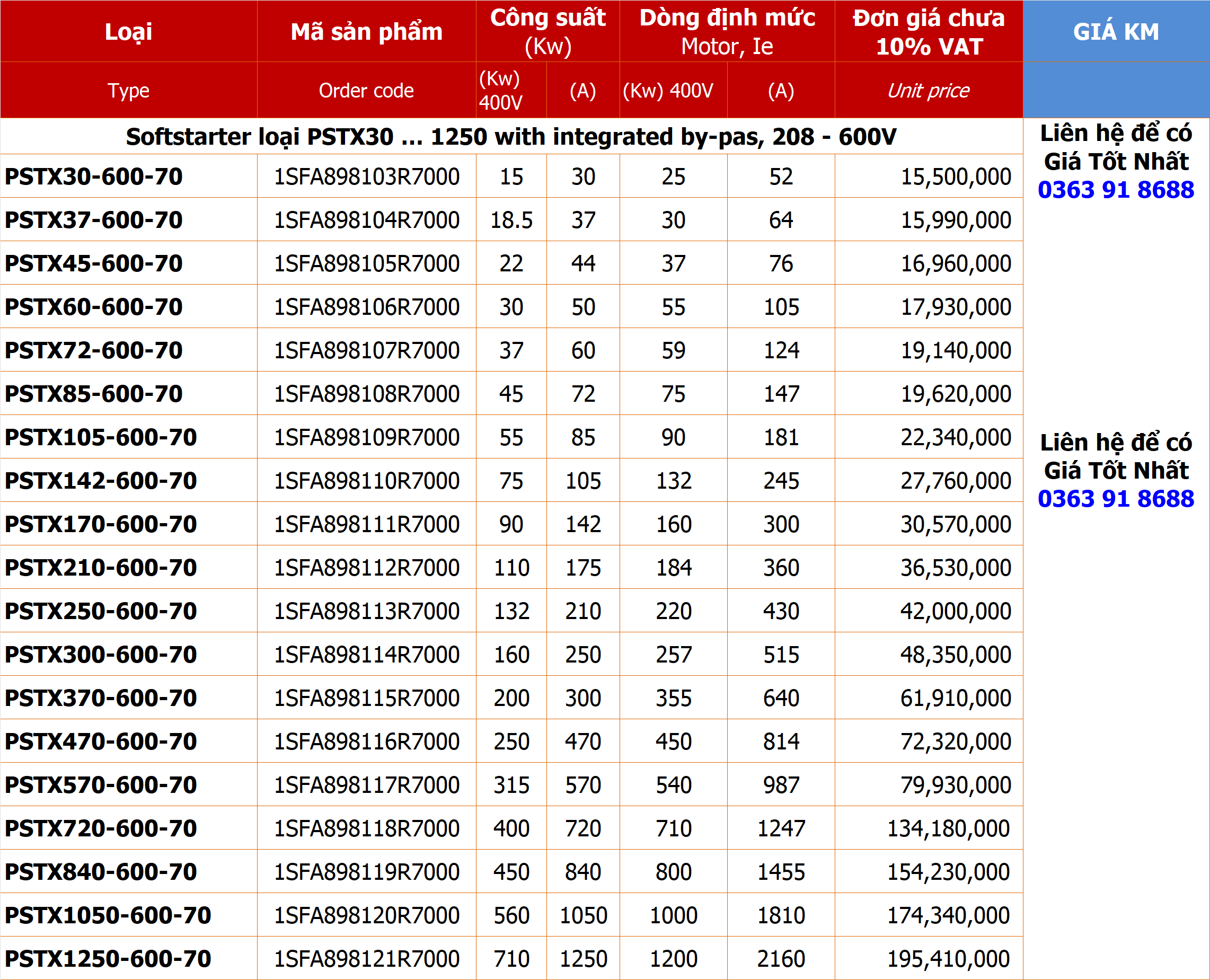The image size is (1210, 980).
Task: Select the PSTX72-600-70 type cell
Action: point(128,350)
